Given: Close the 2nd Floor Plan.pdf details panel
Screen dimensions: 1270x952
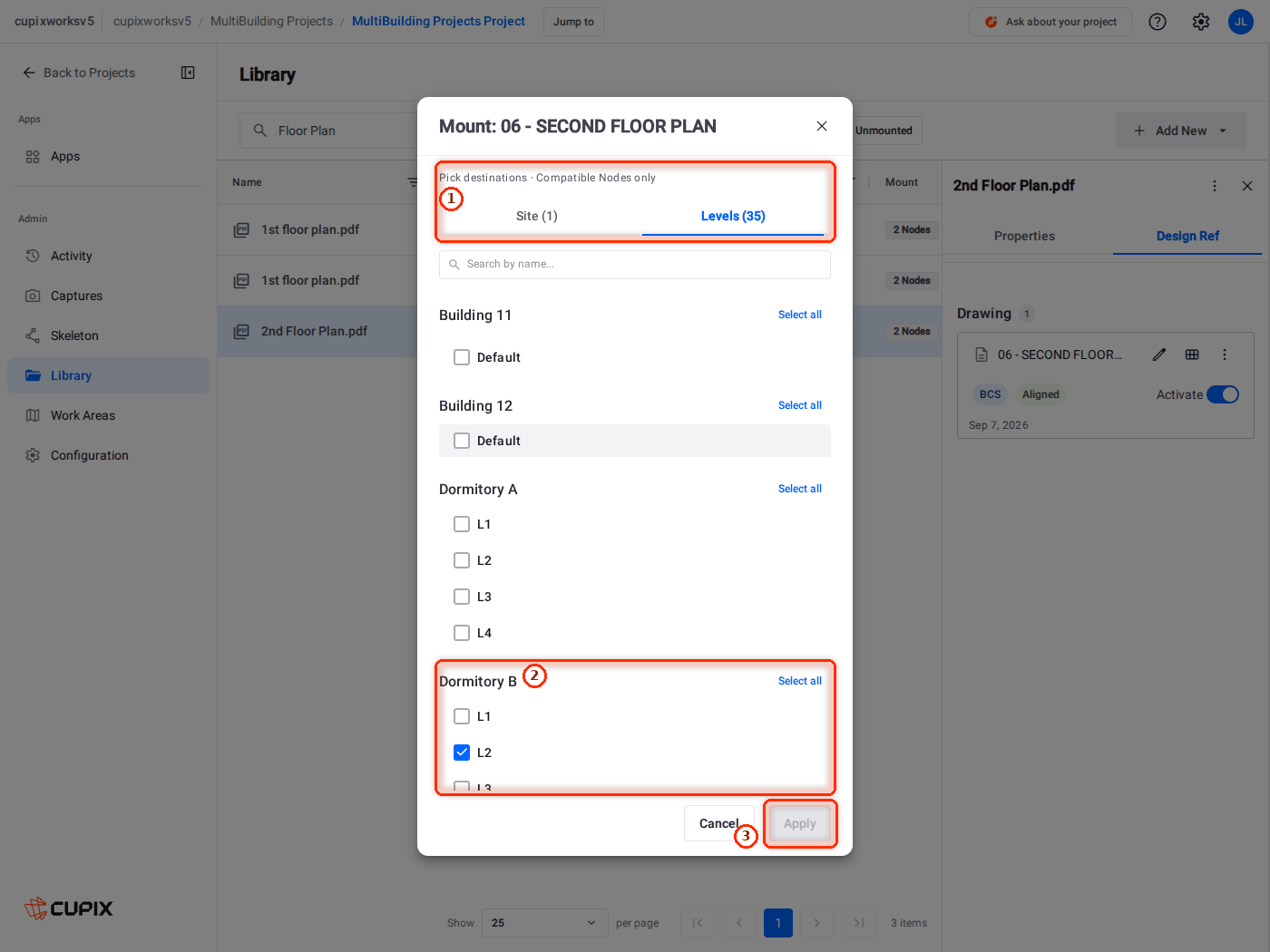Looking at the screenshot, I should (1247, 186).
